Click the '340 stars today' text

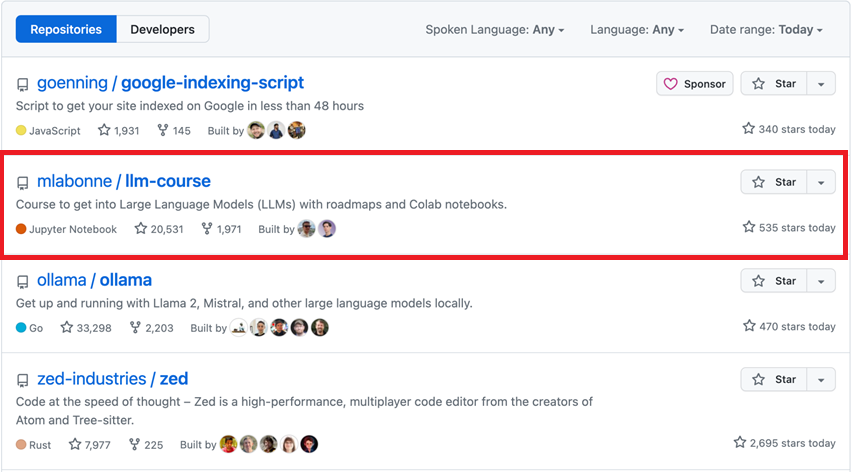(x=789, y=129)
